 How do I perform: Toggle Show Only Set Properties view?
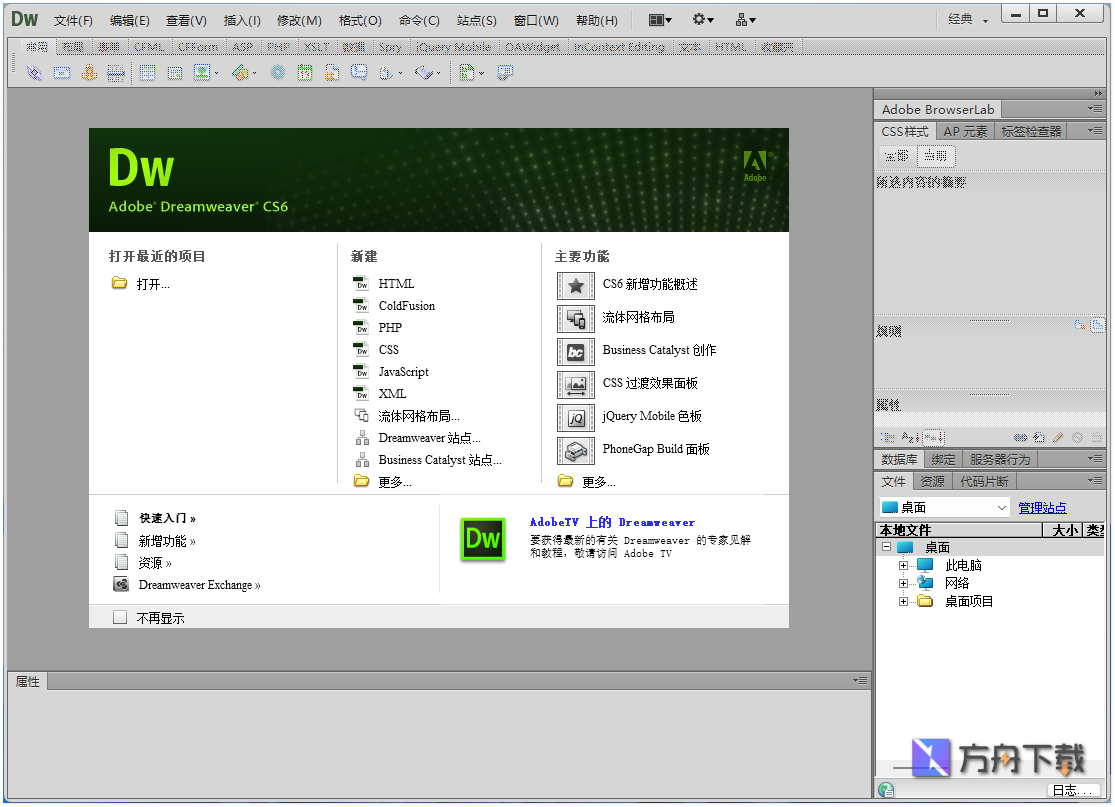coord(934,437)
